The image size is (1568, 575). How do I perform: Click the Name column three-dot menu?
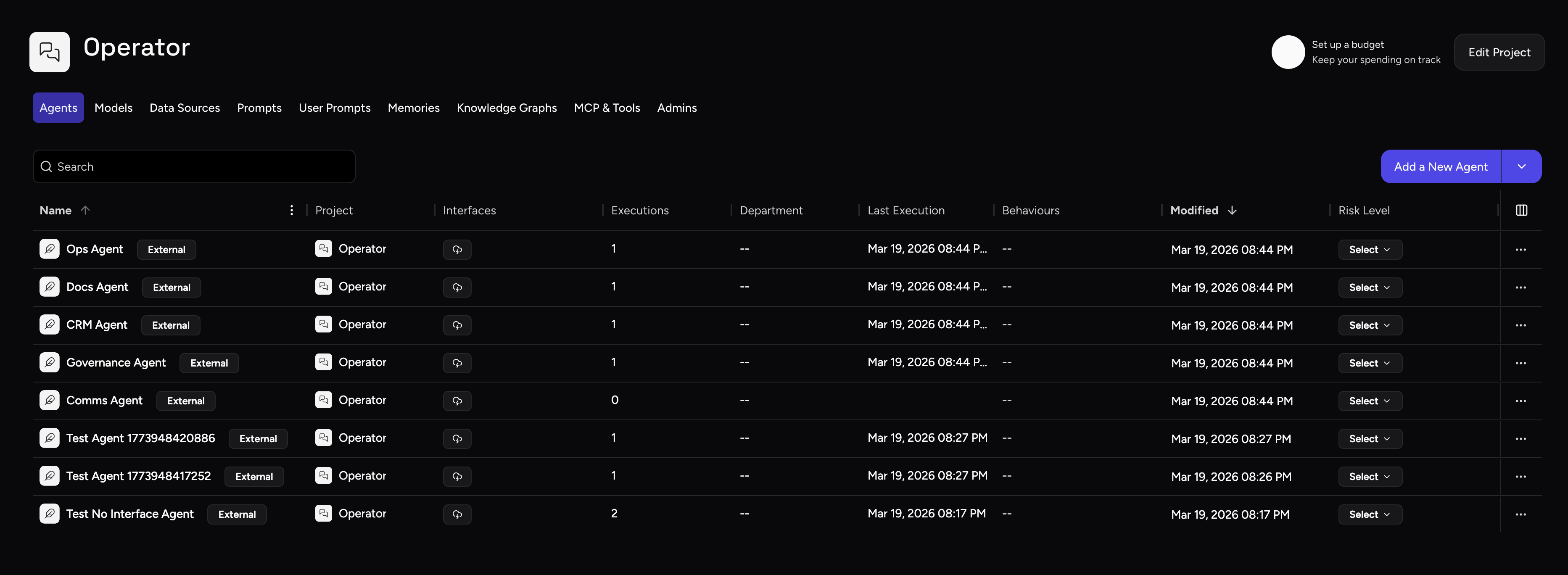pyautogui.click(x=292, y=211)
